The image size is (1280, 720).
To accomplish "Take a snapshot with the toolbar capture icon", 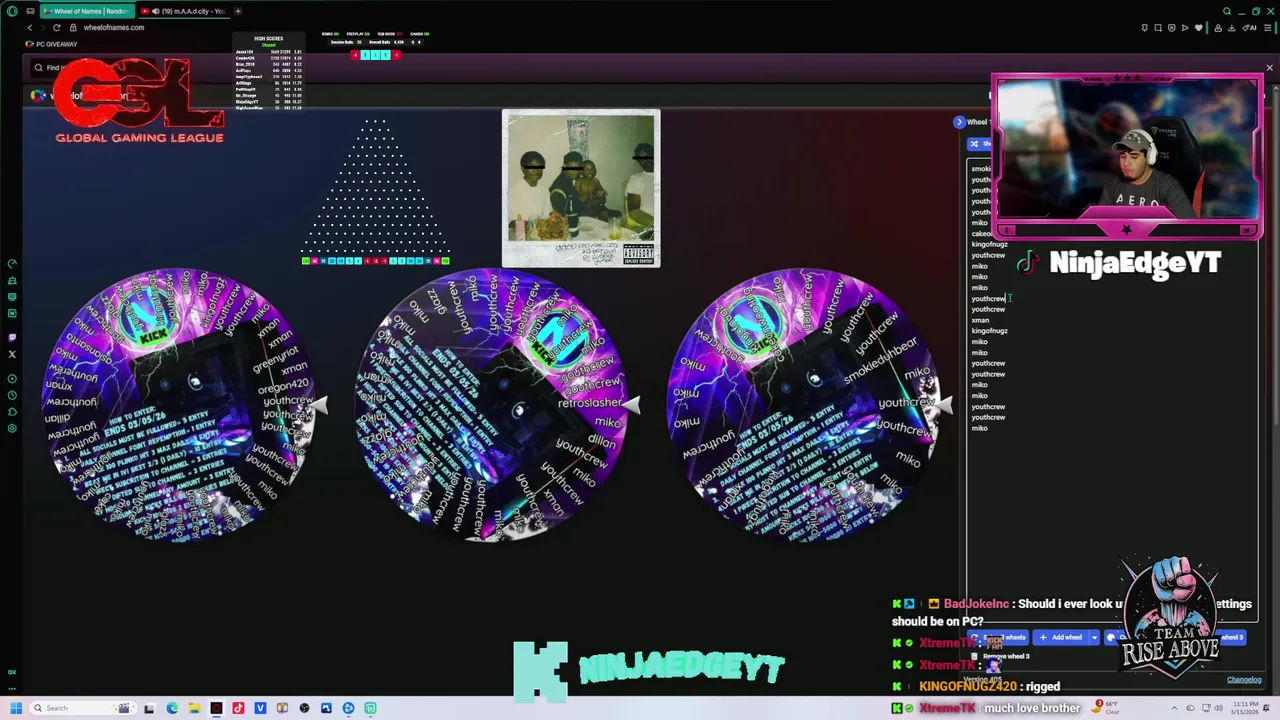I will click(x=1158, y=27).
